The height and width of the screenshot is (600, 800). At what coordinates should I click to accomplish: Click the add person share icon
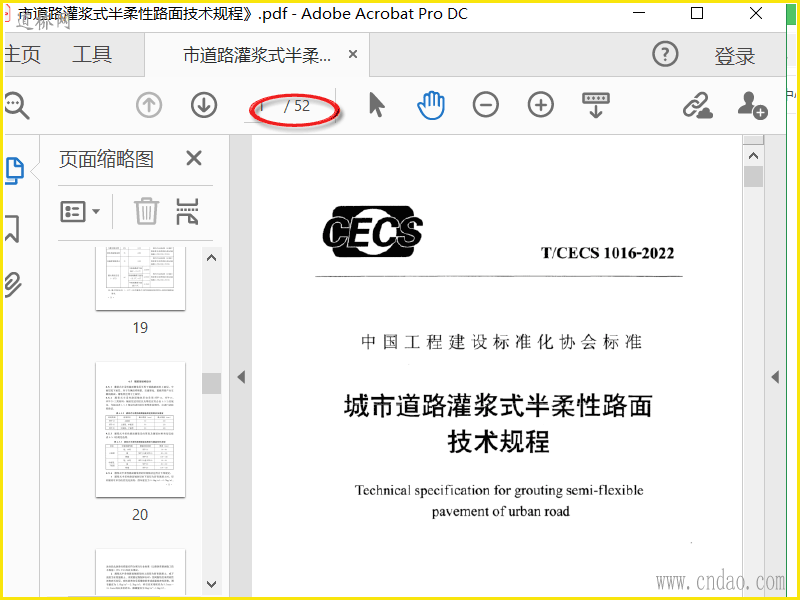point(753,106)
